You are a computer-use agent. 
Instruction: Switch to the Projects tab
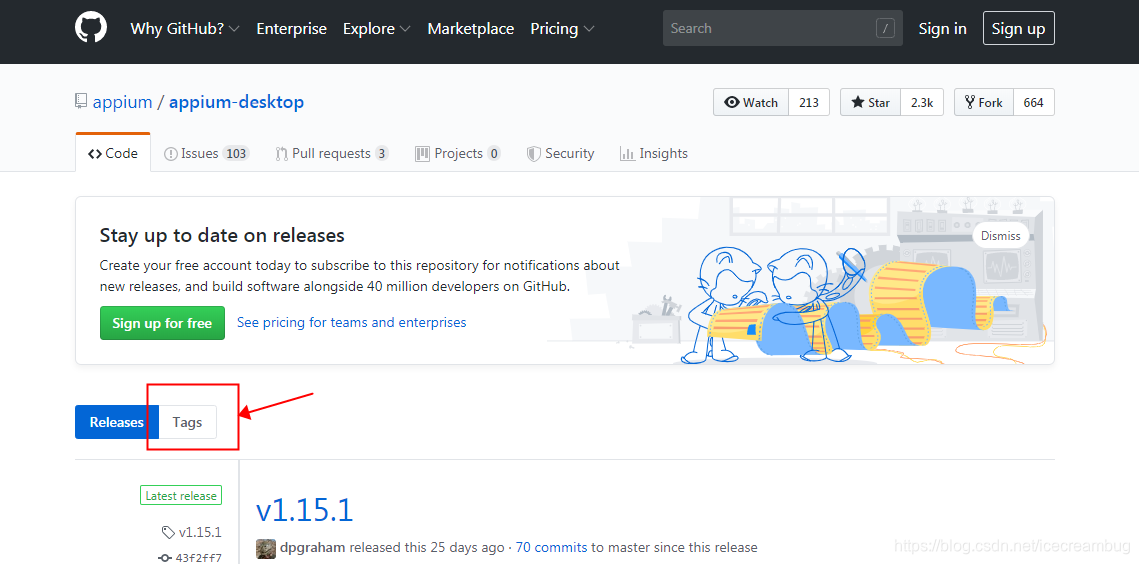coord(458,153)
